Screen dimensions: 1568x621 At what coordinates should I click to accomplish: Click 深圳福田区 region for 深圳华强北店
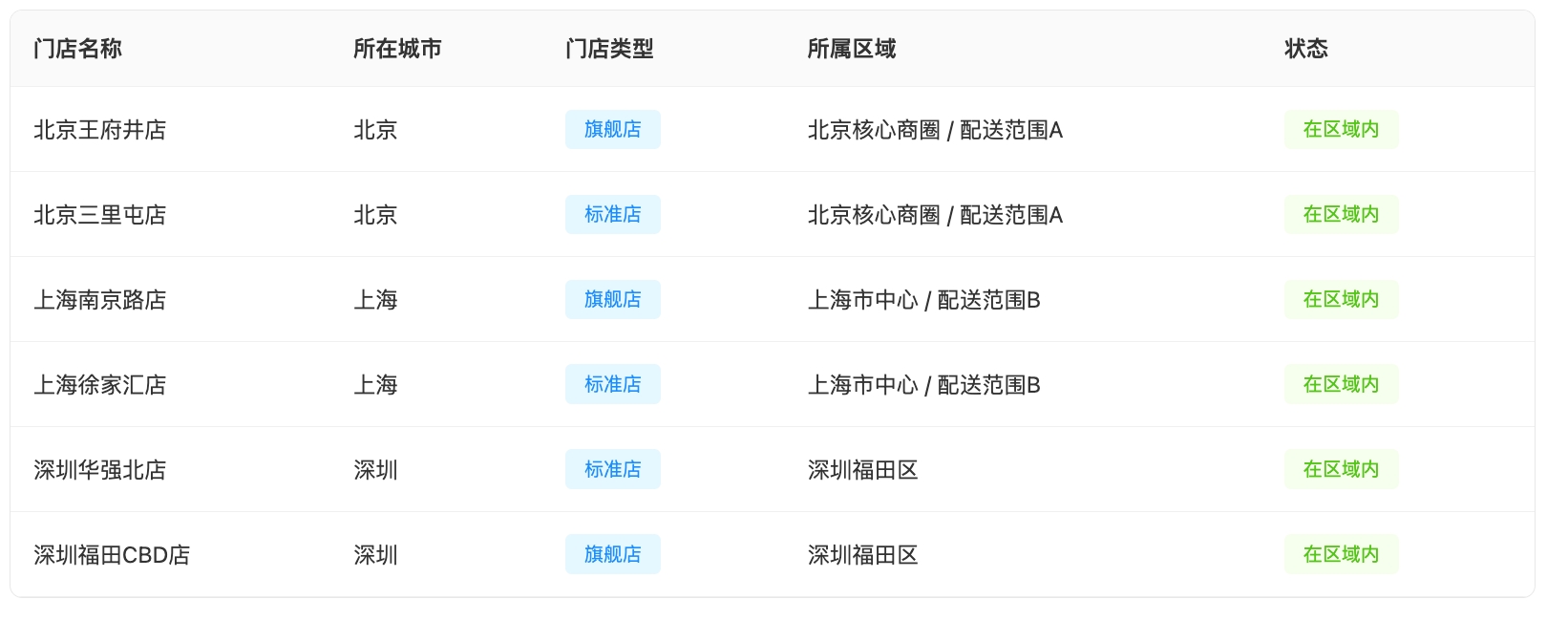pos(862,470)
